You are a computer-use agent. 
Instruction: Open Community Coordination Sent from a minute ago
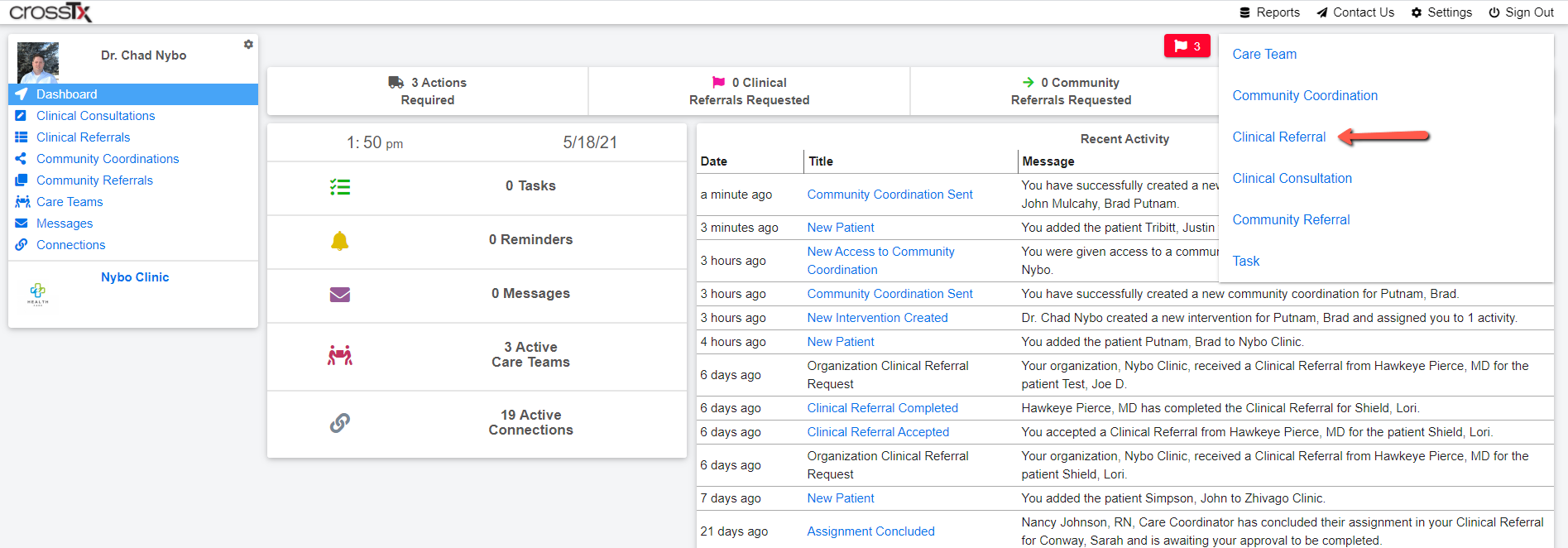[889, 195]
